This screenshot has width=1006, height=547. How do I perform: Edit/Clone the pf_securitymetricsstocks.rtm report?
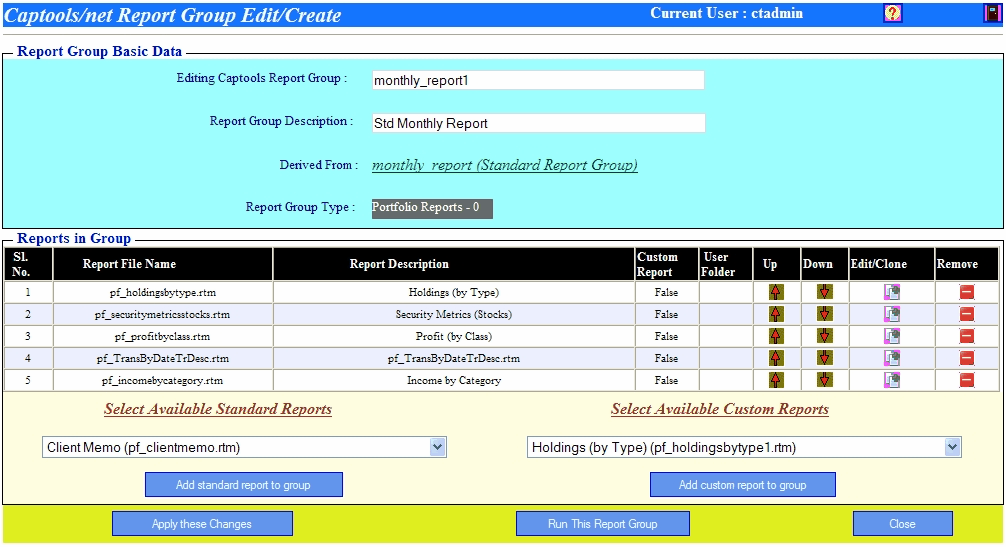(892, 314)
